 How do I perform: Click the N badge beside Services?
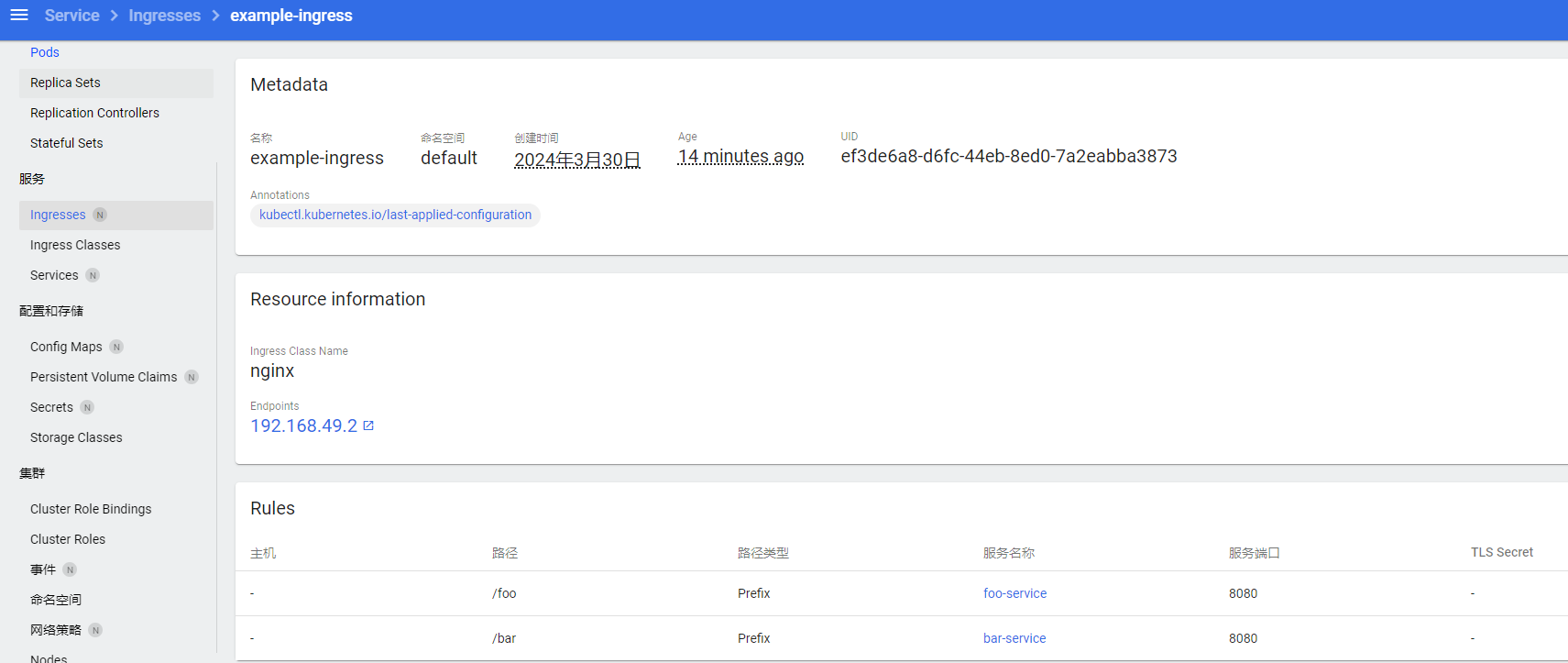pyautogui.click(x=93, y=275)
